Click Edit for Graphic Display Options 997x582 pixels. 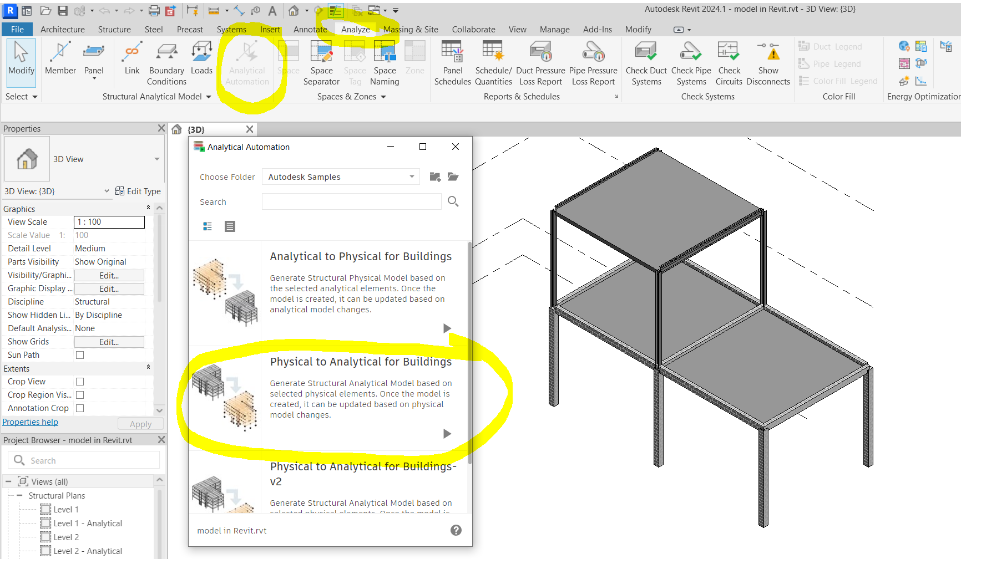109,289
